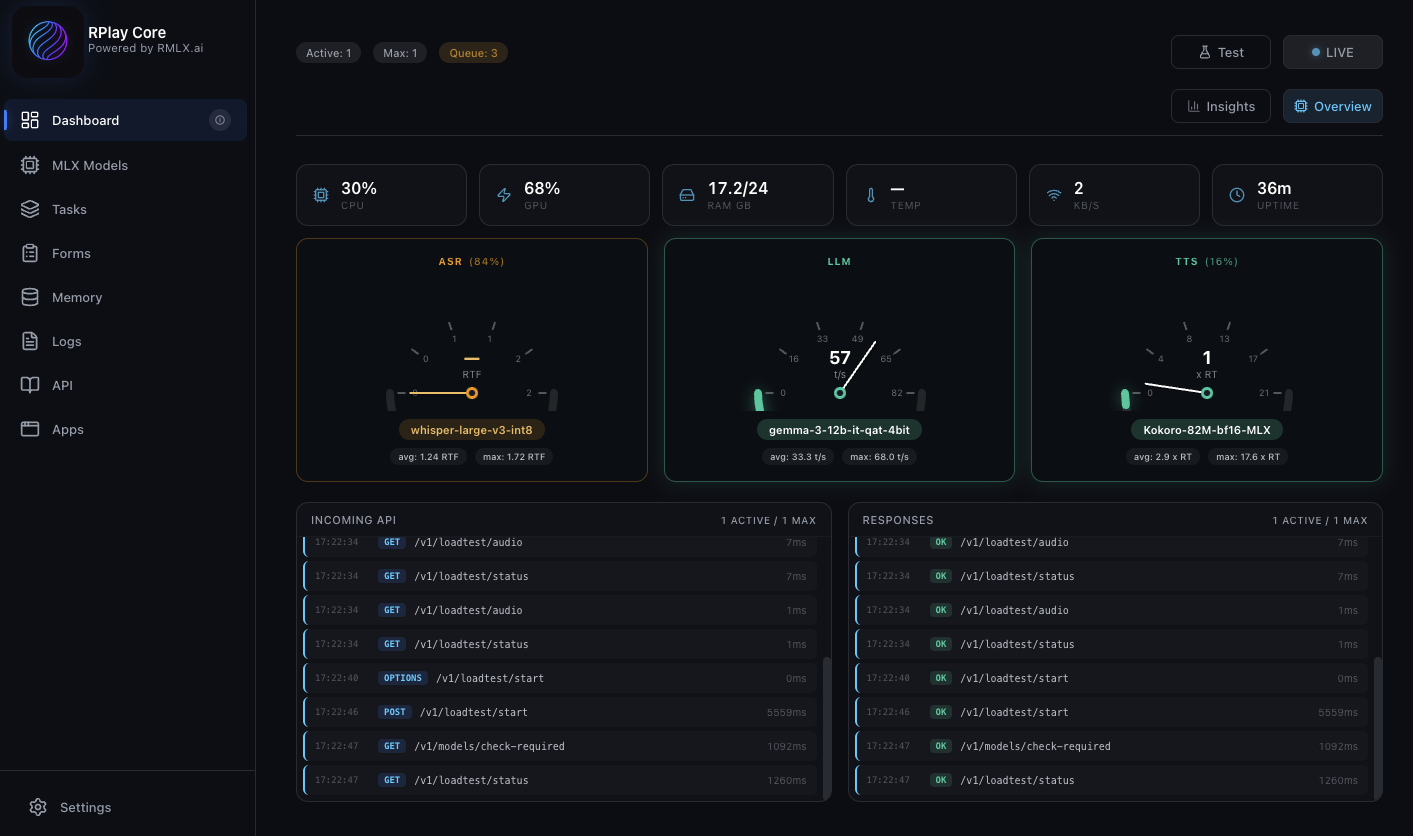Open Tasks using its sidebar icon
The height and width of the screenshot is (836, 1413).
30,209
